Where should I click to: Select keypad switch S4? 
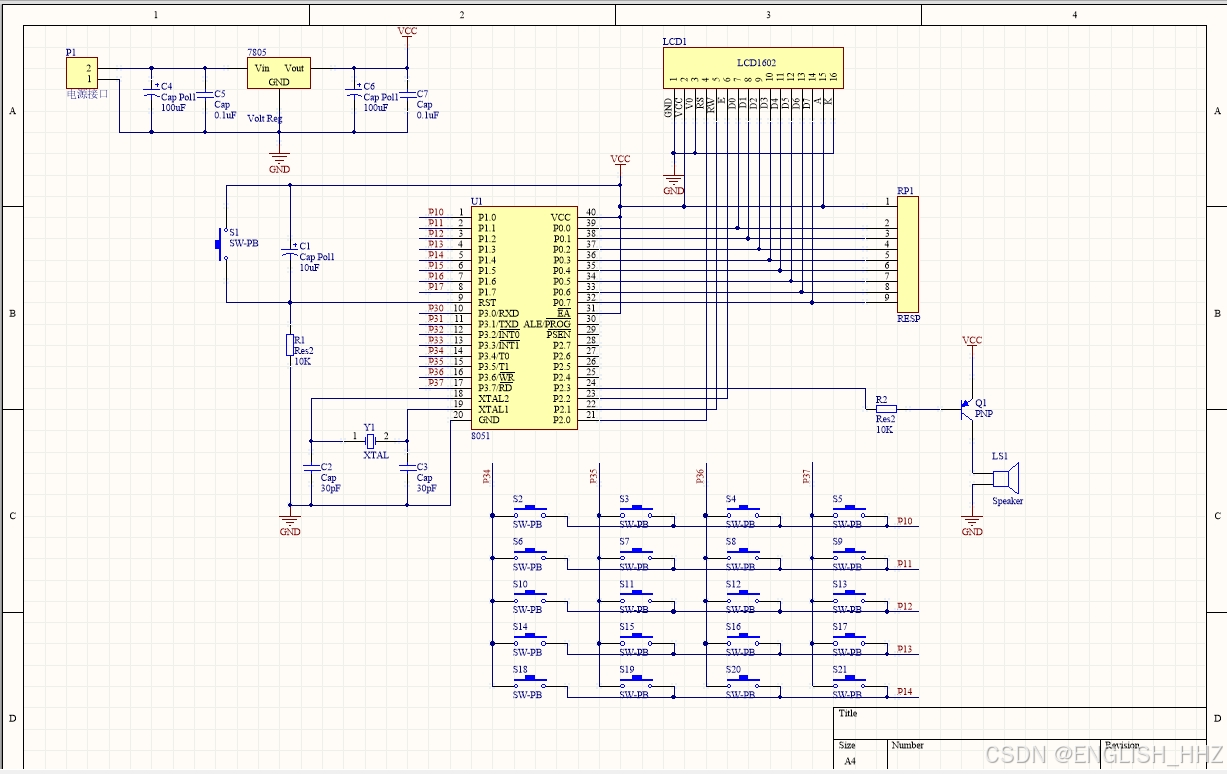click(742, 512)
